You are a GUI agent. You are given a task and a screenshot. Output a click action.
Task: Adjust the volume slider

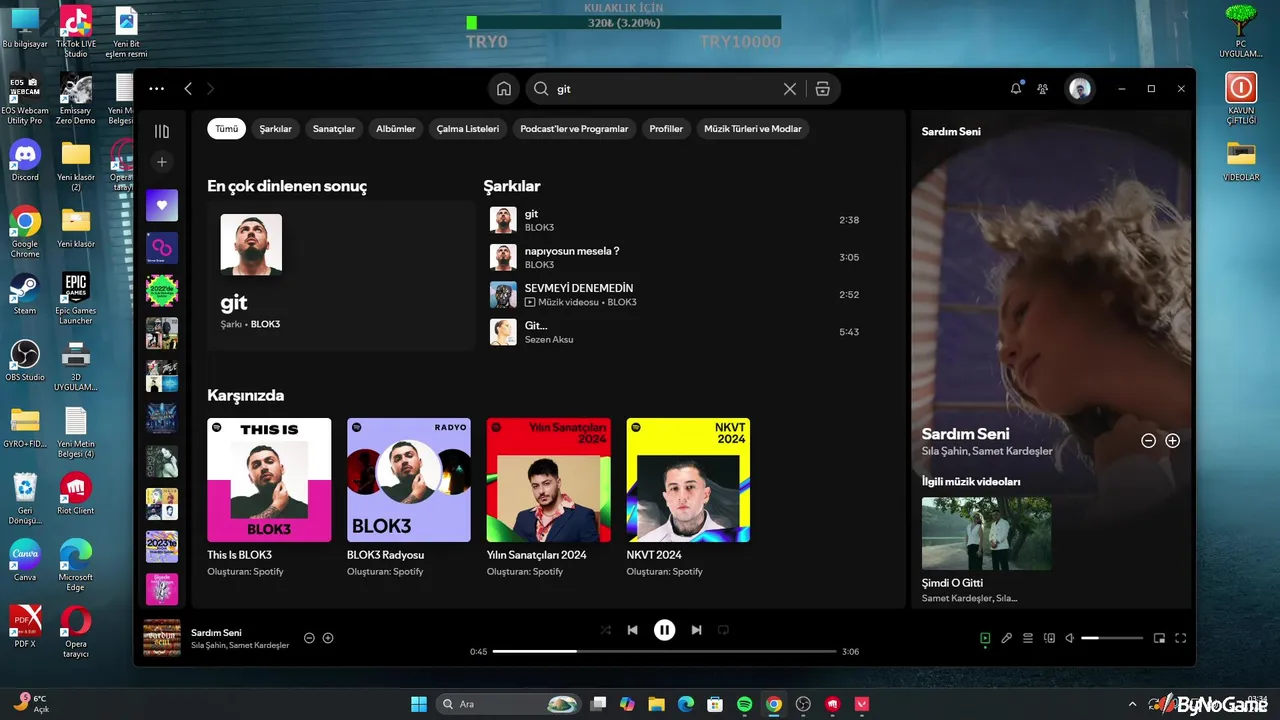point(1112,638)
